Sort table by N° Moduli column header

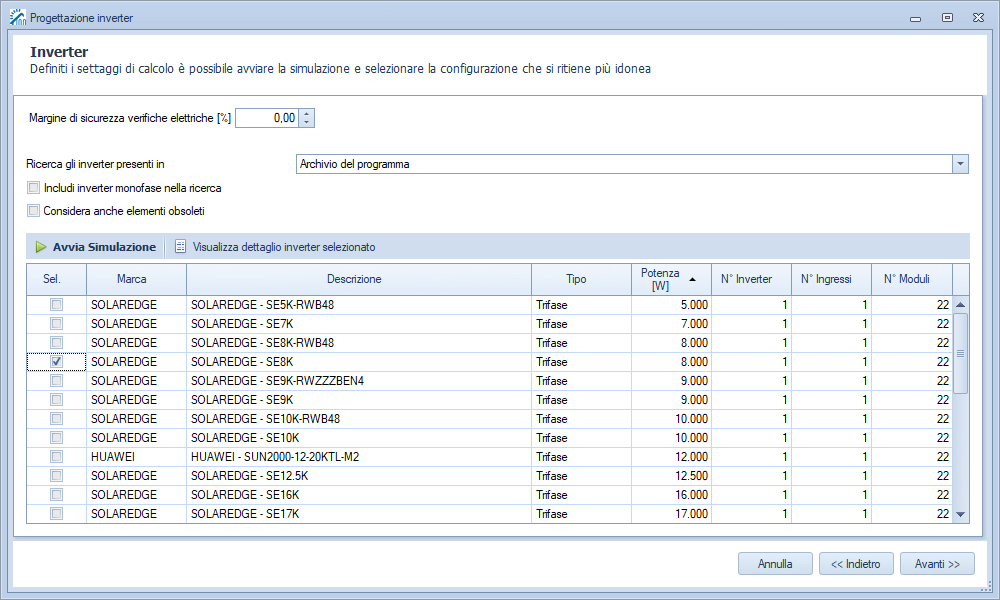[911, 279]
